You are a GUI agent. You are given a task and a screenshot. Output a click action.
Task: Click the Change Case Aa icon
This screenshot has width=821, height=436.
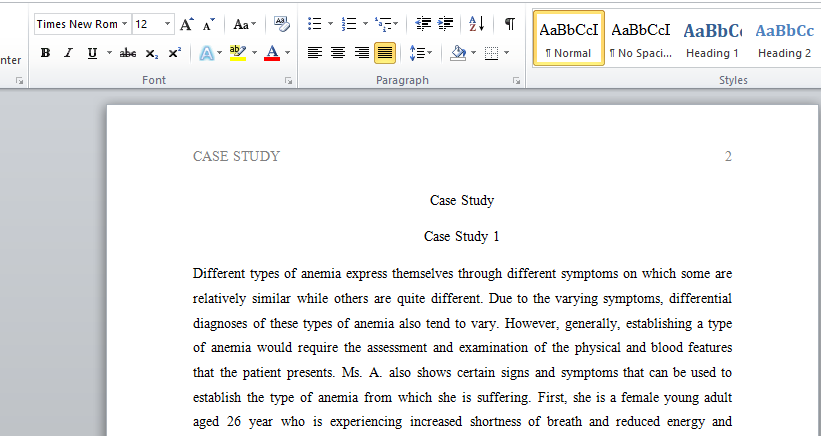(x=244, y=25)
